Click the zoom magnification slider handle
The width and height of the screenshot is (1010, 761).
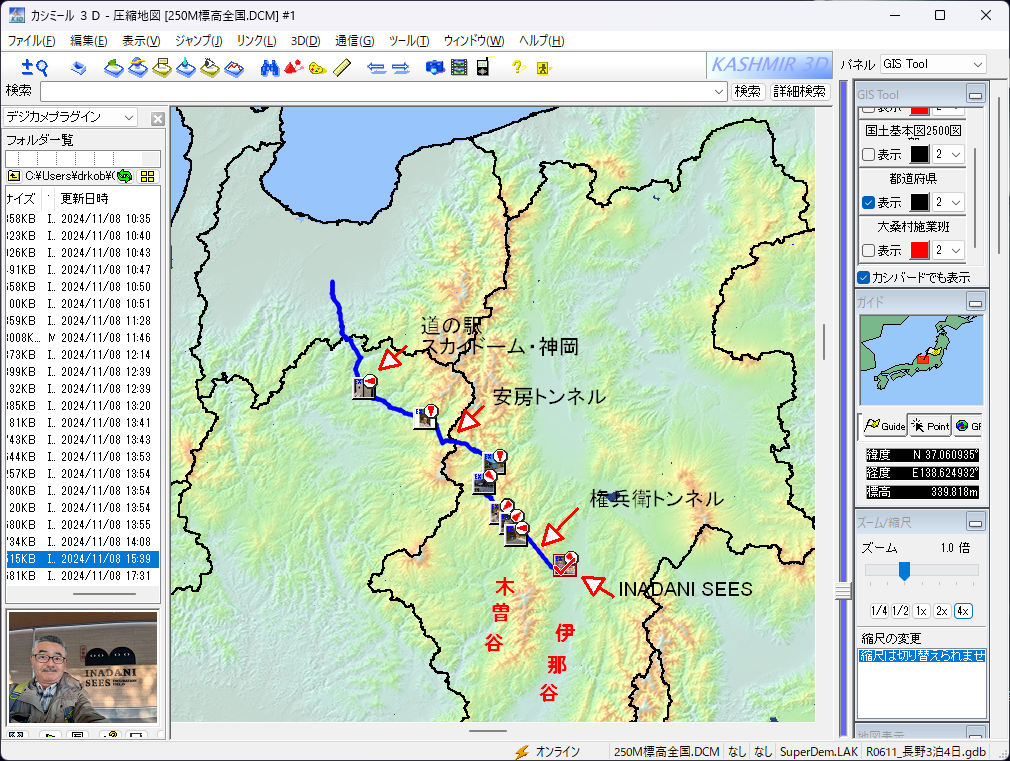point(904,570)
